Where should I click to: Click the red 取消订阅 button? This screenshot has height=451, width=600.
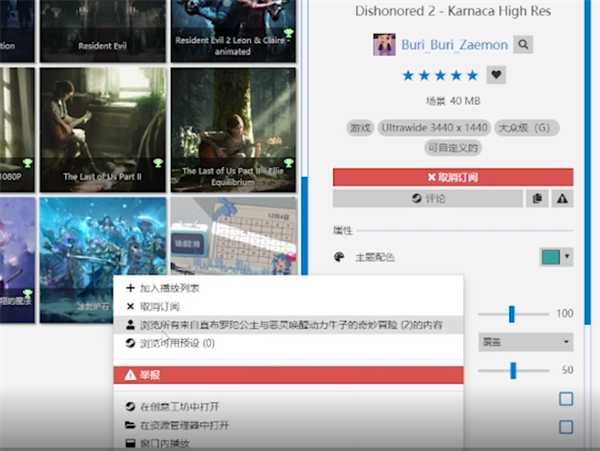tap(453, 177)
